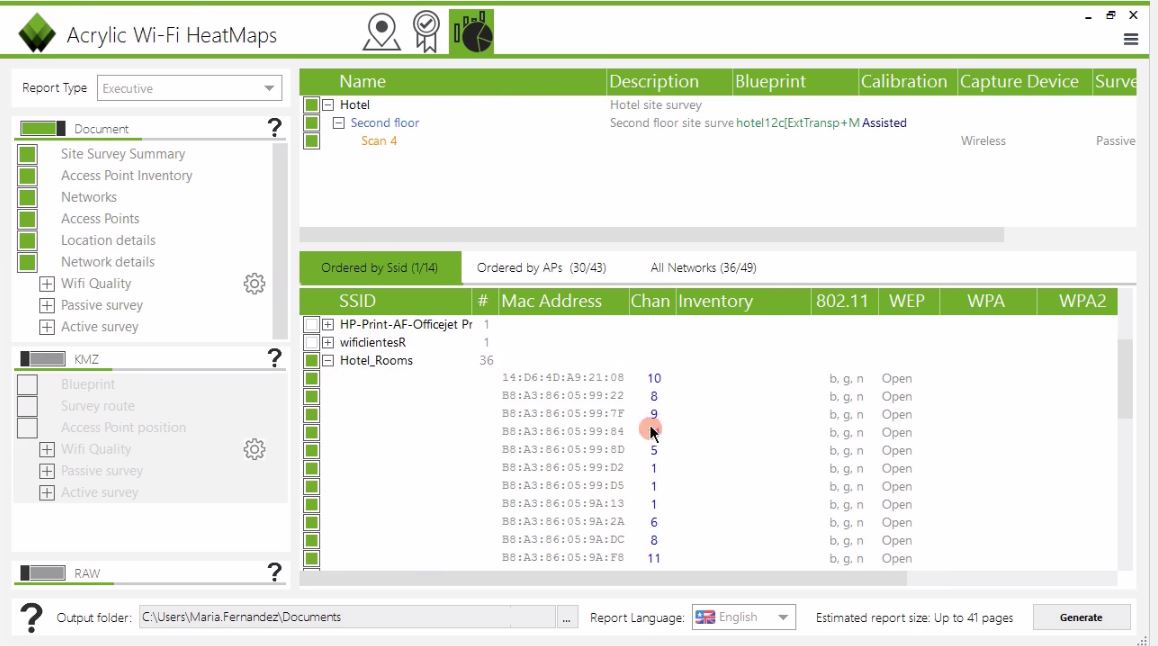The height and width of the screenshot is (646, 1158).
Task: Click the 802.11 column header
Action: 843,301
